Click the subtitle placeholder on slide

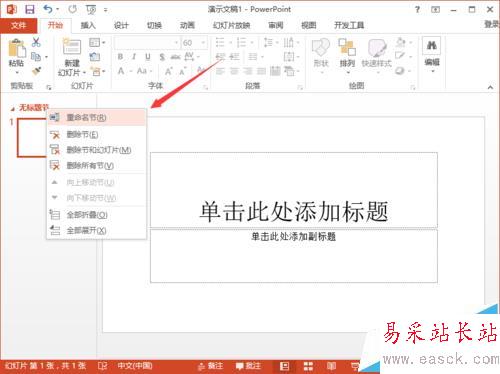click(294, 256)
